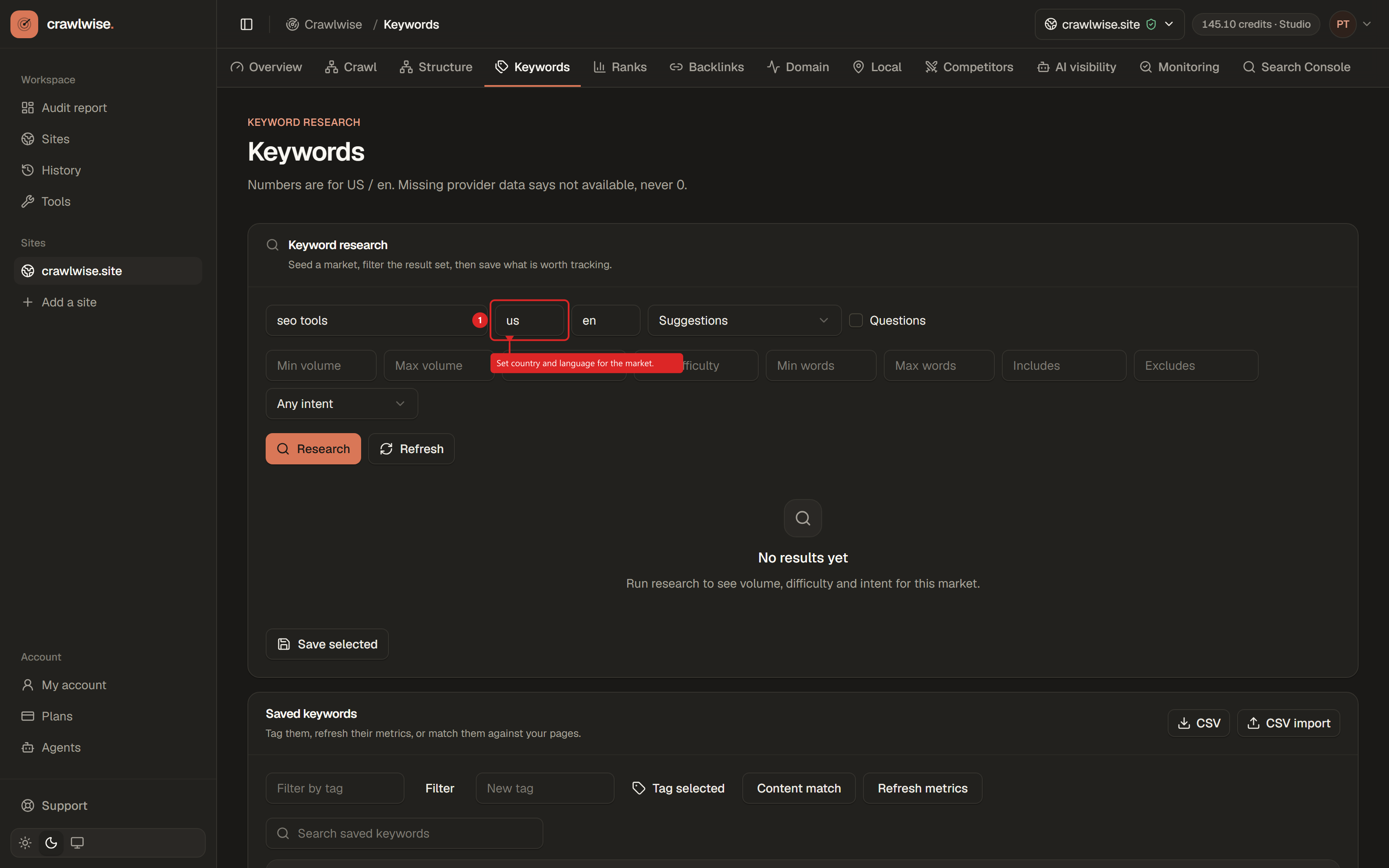Click the Filter by tag field
Image resolution: width=1389 pixels, height=868 pixels.
(335, 788)
